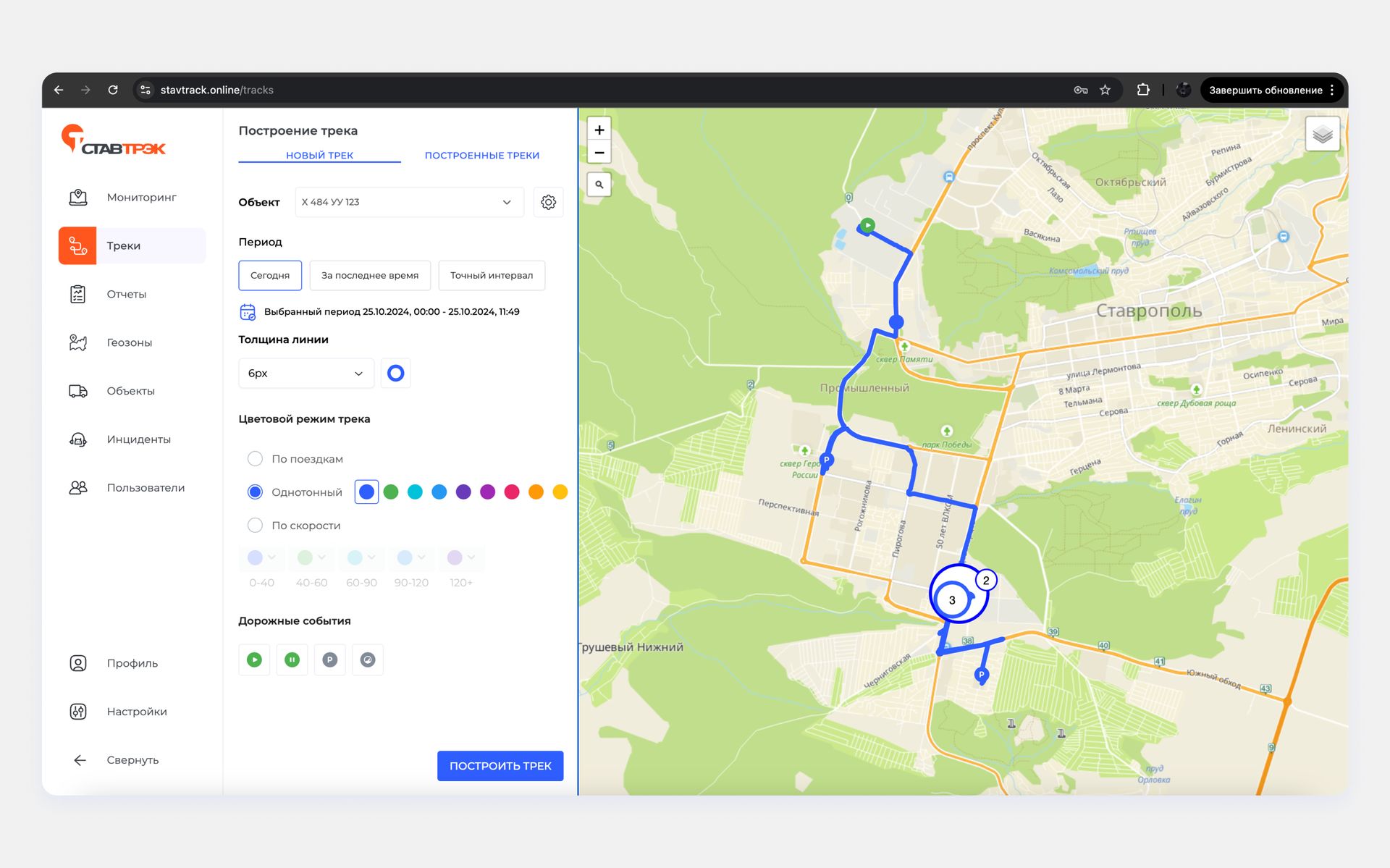
Task: Switch to ПОСТРОЕННЫЕ ТРЕКИ tab
Action: 481,155
